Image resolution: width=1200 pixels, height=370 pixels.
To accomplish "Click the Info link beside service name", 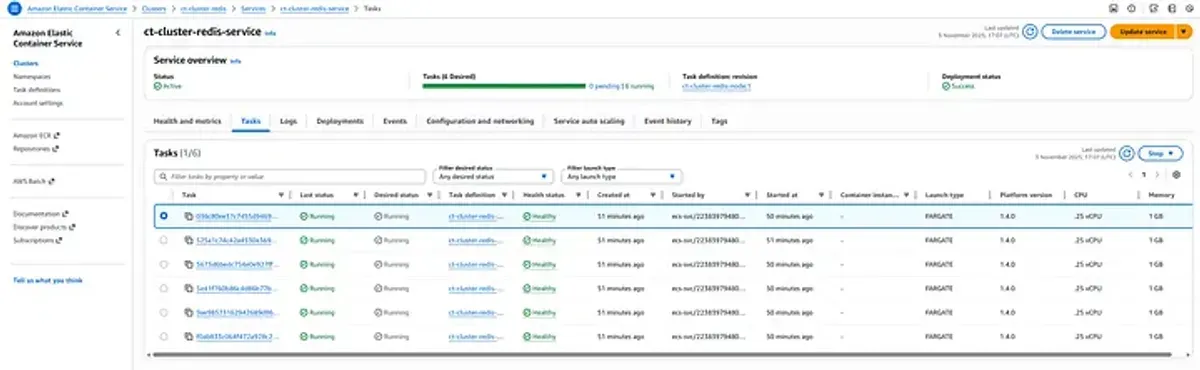I will tap(270, 33).
